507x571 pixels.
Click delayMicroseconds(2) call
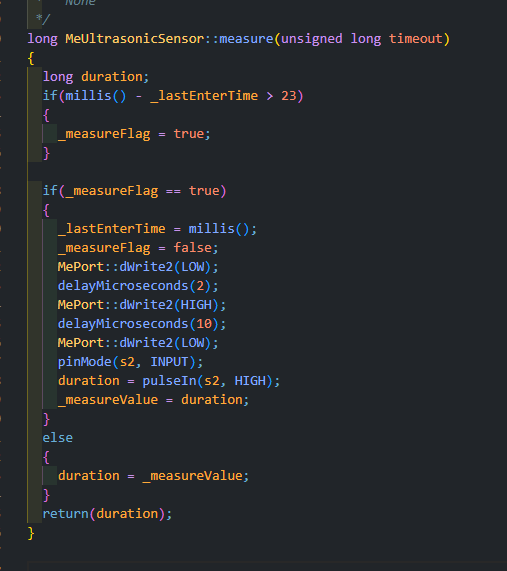click(138, 286)
